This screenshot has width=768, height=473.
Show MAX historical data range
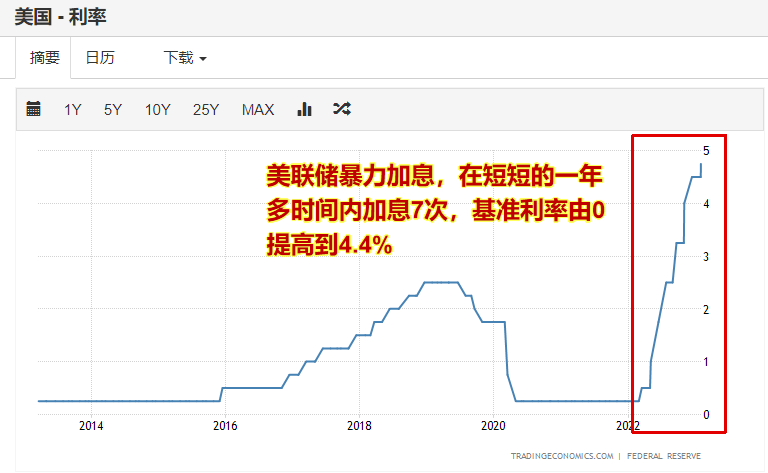click(x=258, y=109)
